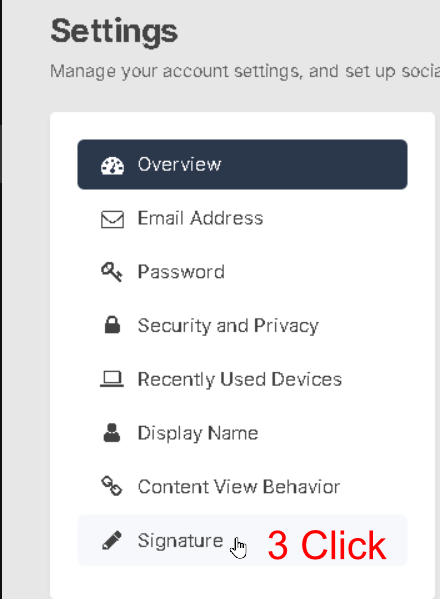
Task: Click the red '3 Click' annotation label
Action: coord(327,545)
